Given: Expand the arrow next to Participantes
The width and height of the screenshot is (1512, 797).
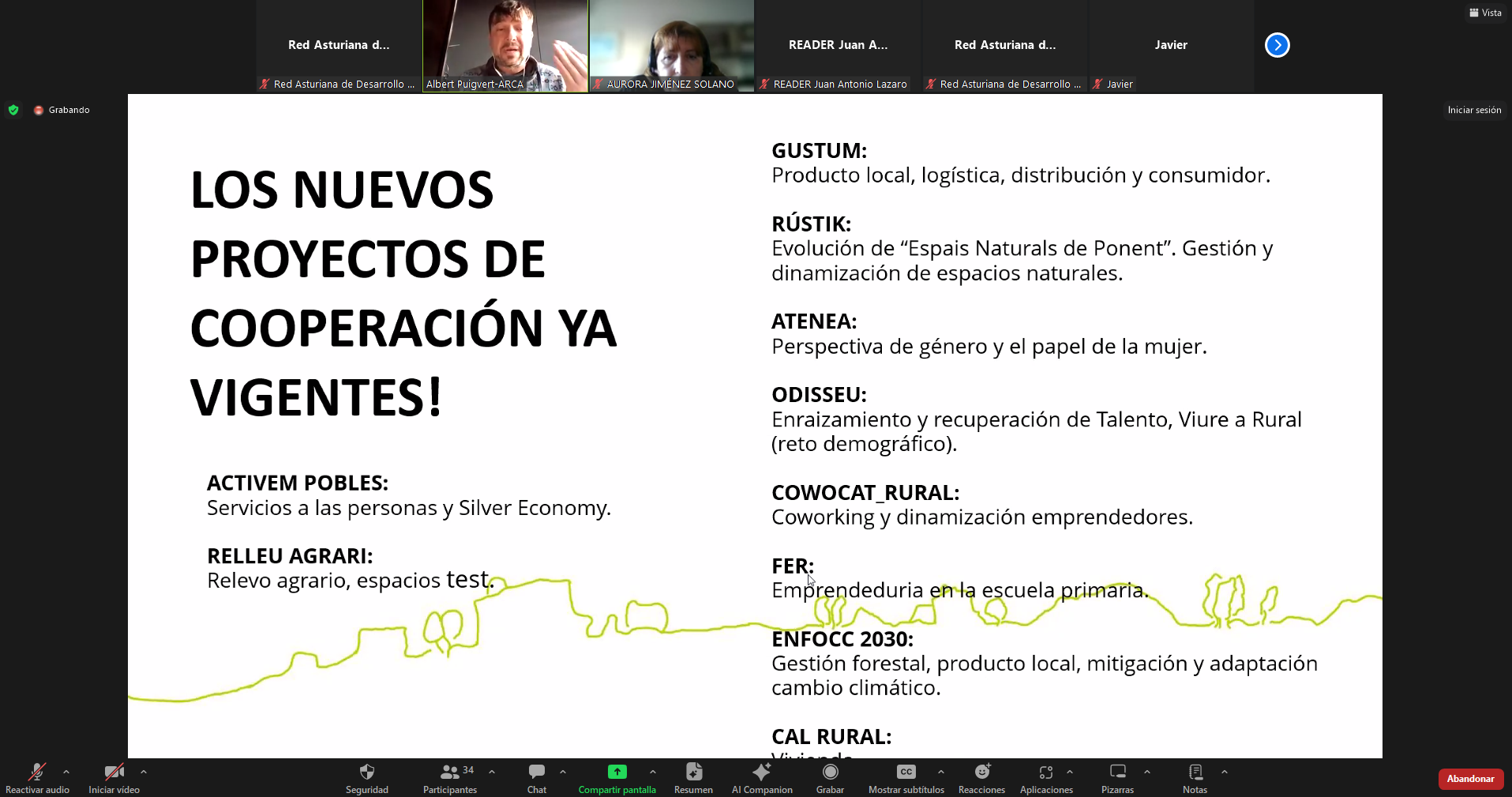Looking at the screenshot, I should coord(492,772).
